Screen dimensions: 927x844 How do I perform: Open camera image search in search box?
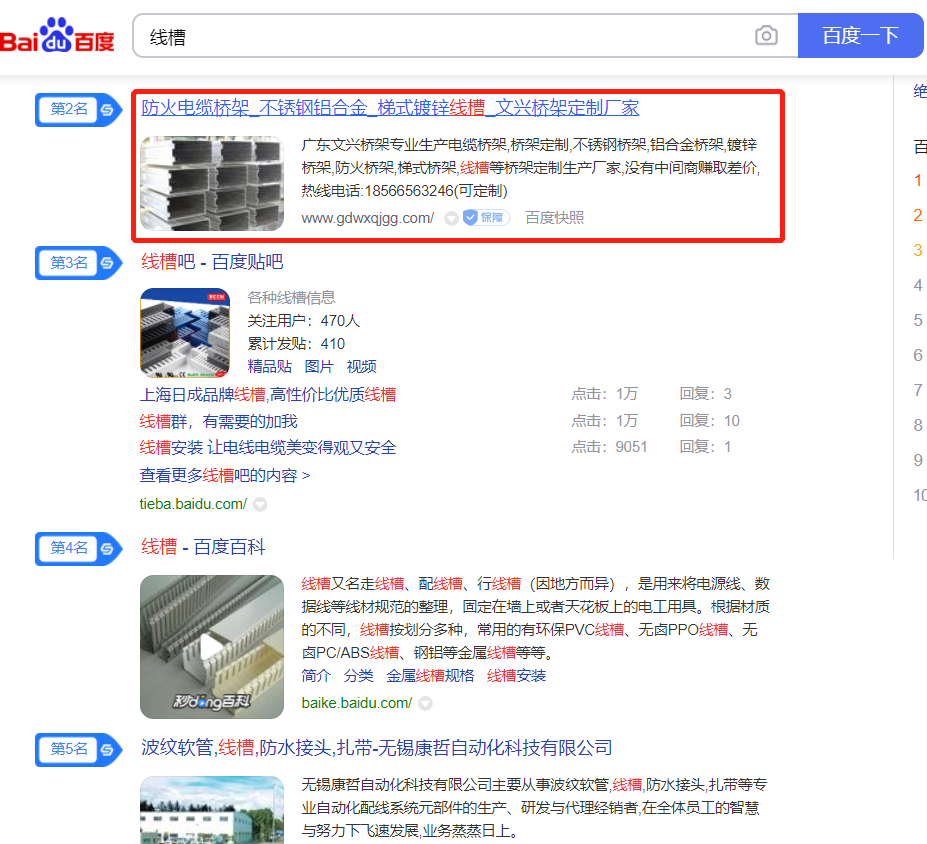click(x=766, y=36)
